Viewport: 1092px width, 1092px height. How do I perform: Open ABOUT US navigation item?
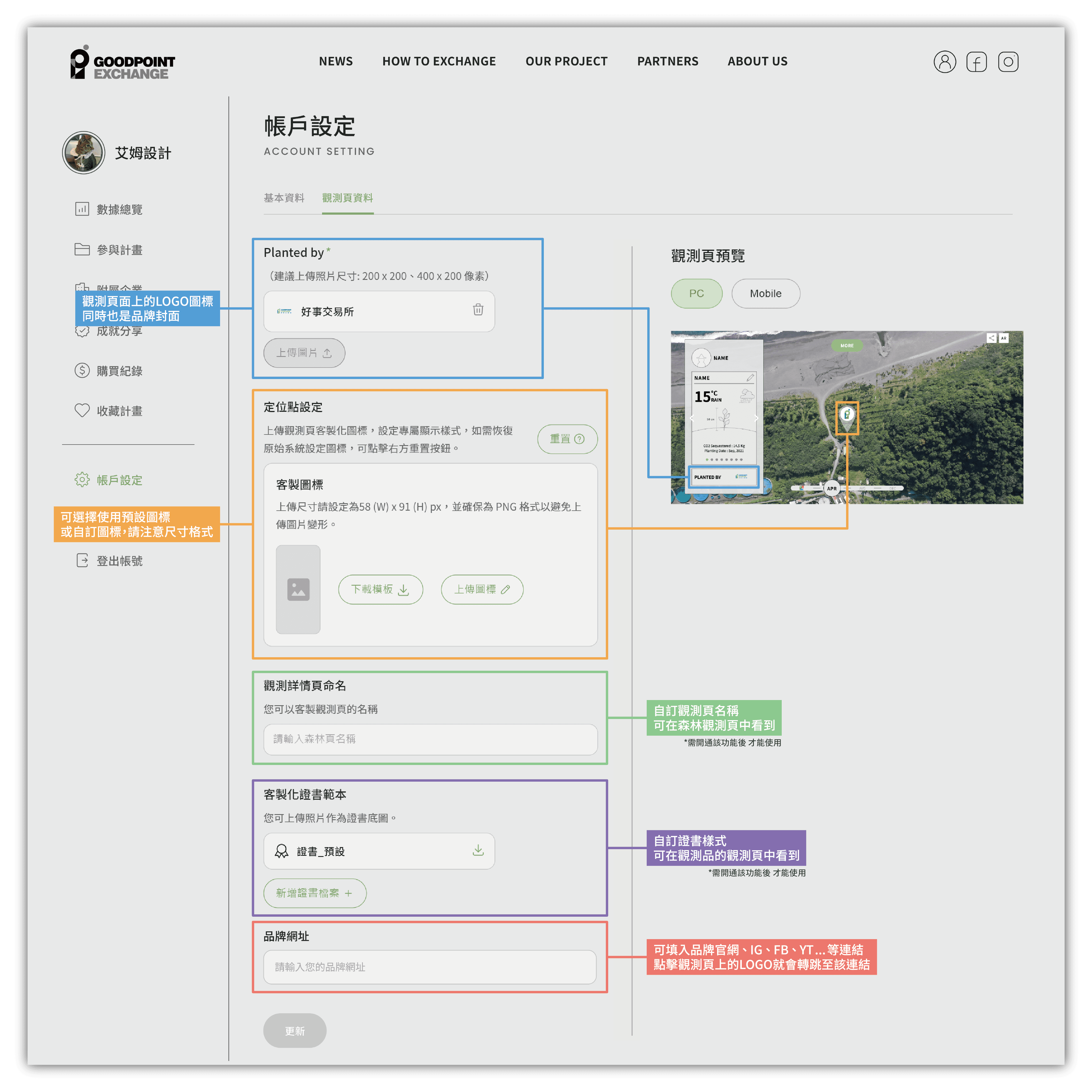757,61
